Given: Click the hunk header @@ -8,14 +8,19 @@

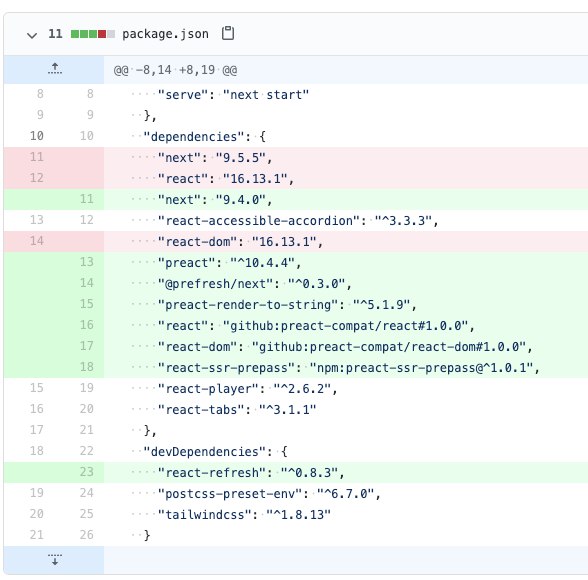Looking at the screenshot, I should coord(175,70).
